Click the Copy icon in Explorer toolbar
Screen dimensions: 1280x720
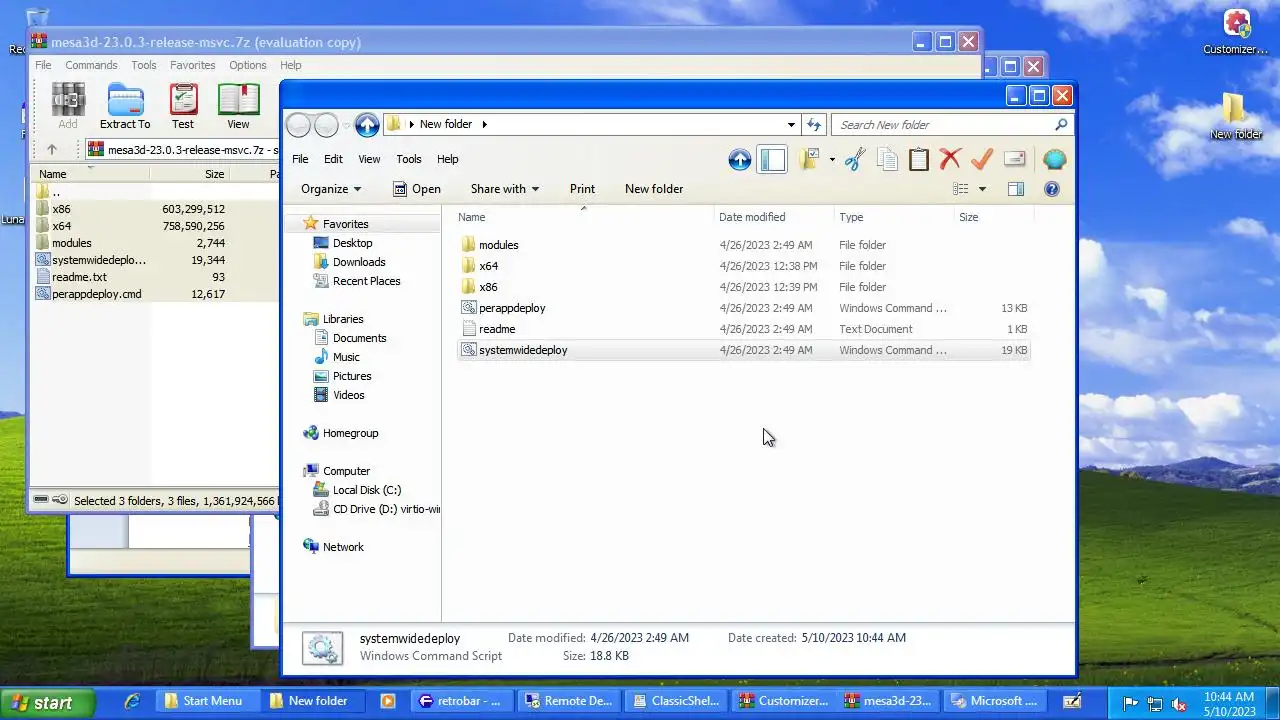(x=887, y=160)
